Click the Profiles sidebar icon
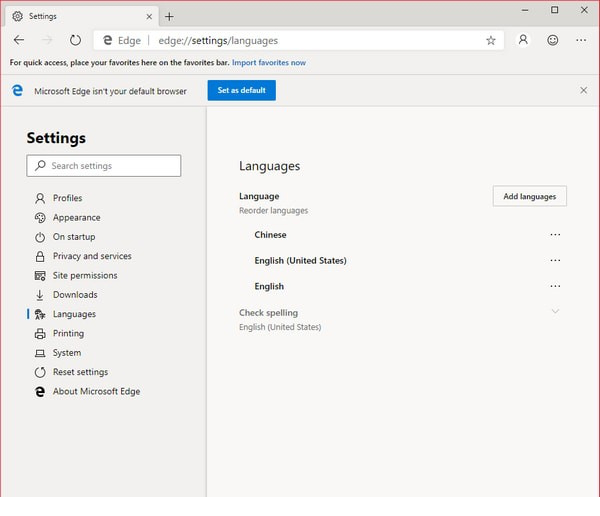 40,198
